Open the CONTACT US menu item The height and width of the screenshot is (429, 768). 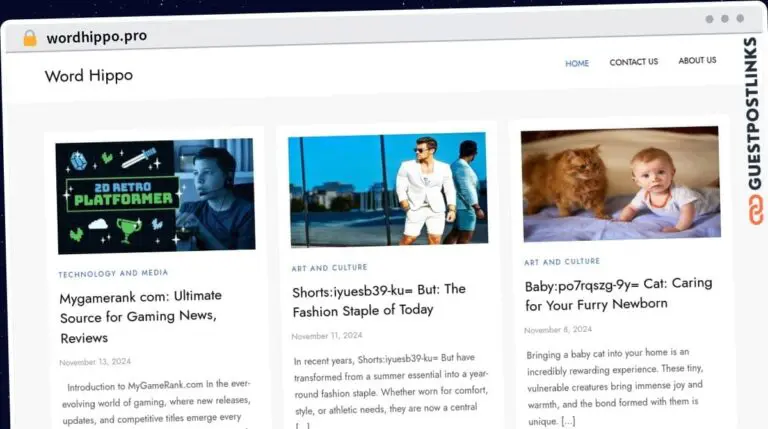click(x=633, y=62)
